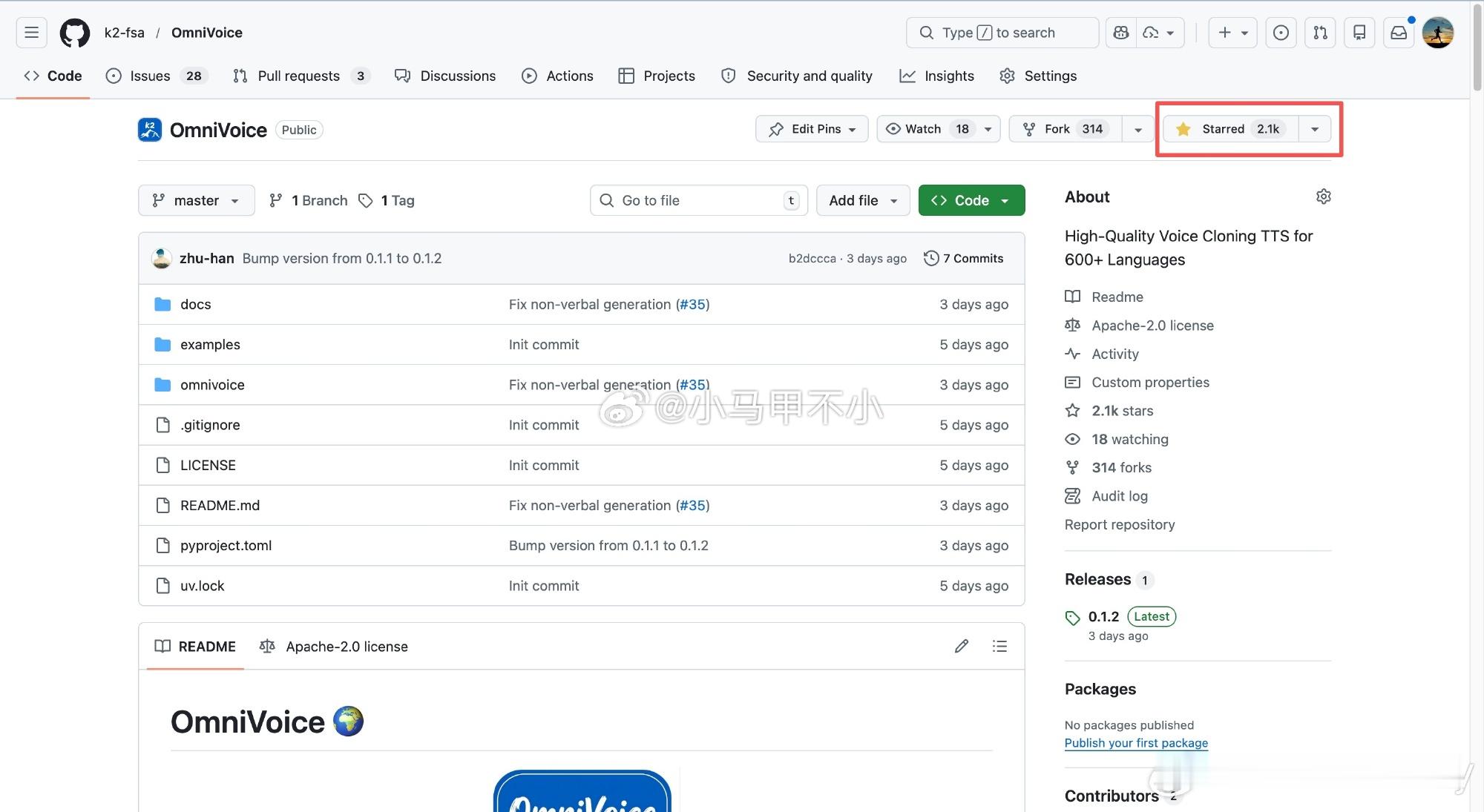Open the hamburger navigation menu
The height and width of the screenshot is (812, 1484).
point(31,33)
